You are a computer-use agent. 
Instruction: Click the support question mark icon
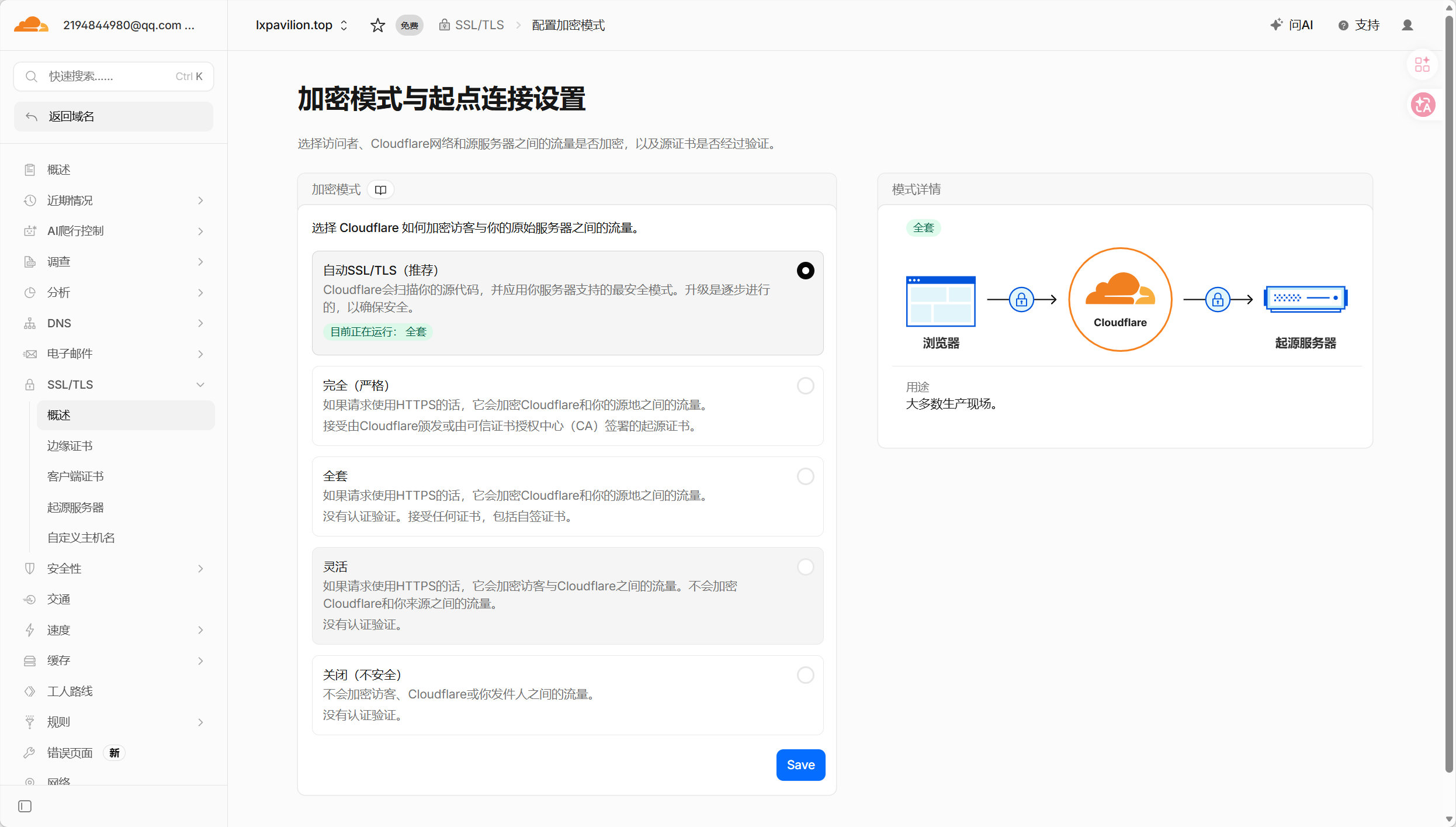1344,25
